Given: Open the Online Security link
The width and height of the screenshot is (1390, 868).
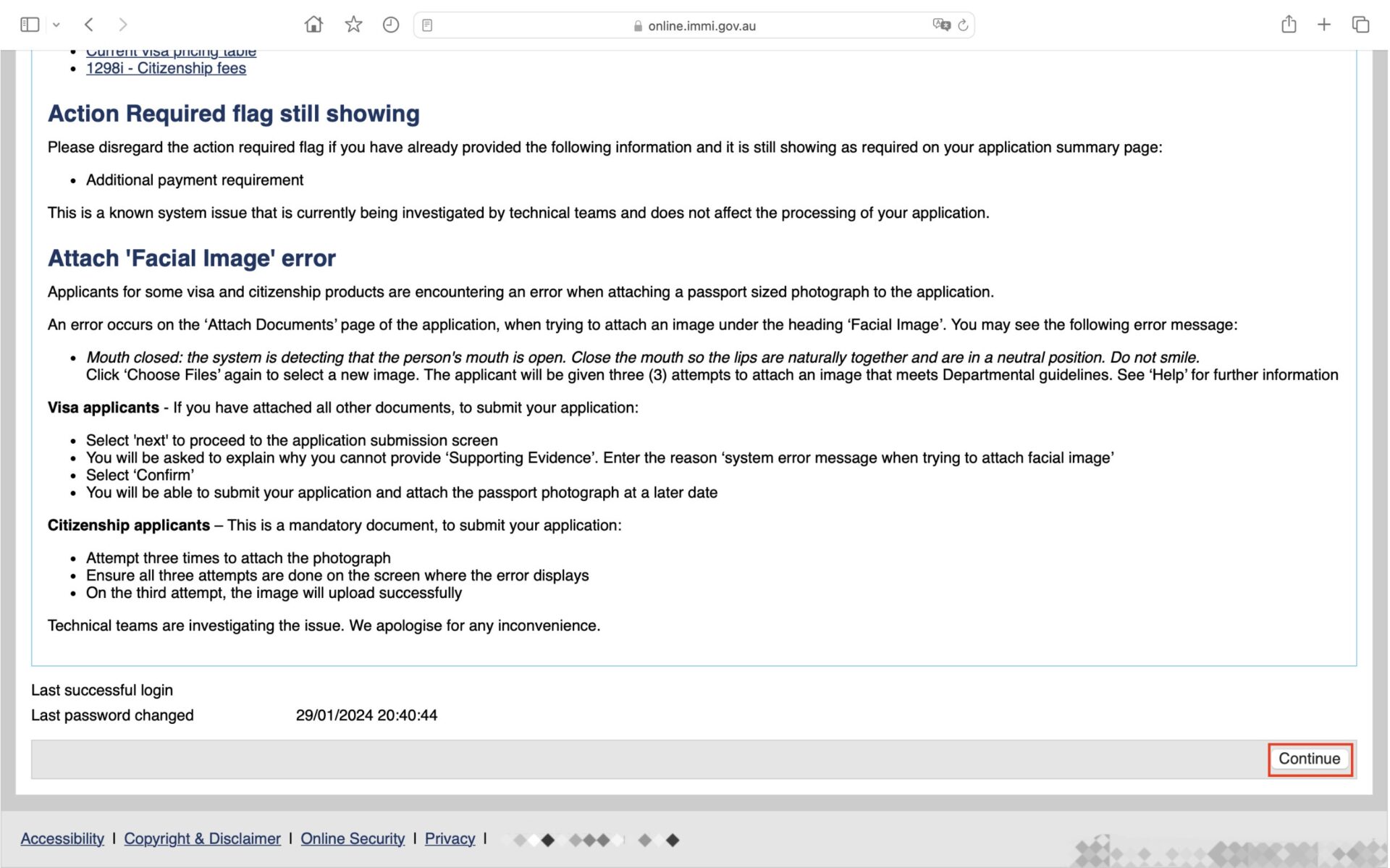Looking at the screenshot, I should click(353, 838).
